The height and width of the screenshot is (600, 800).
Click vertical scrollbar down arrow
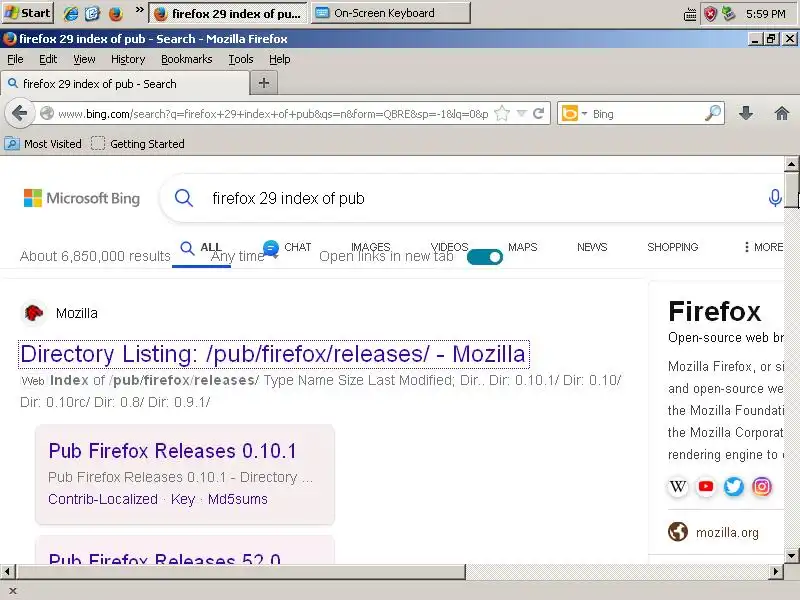(791, 555)
